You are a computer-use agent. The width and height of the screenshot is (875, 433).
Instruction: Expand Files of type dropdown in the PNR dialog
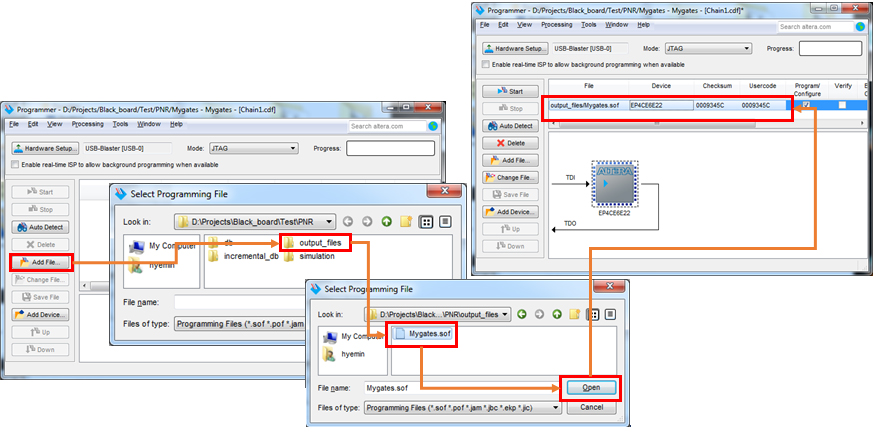(240, 324)
